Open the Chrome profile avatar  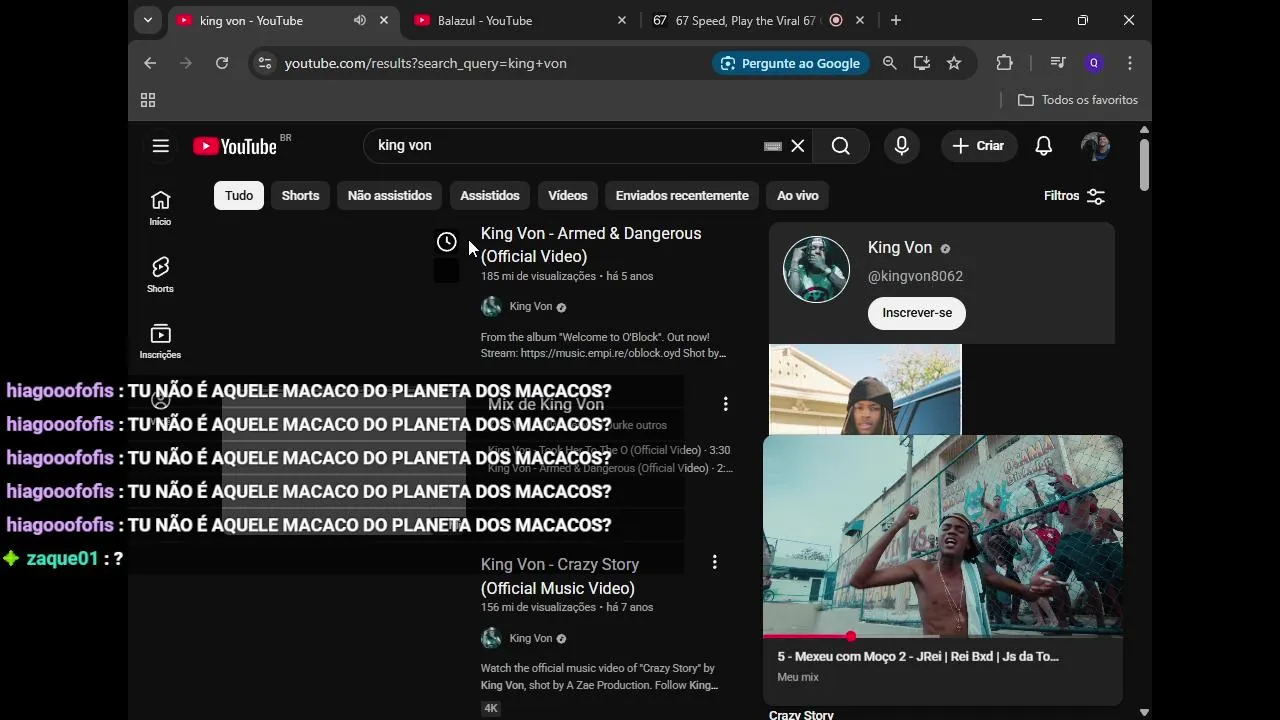point(1094,63)
